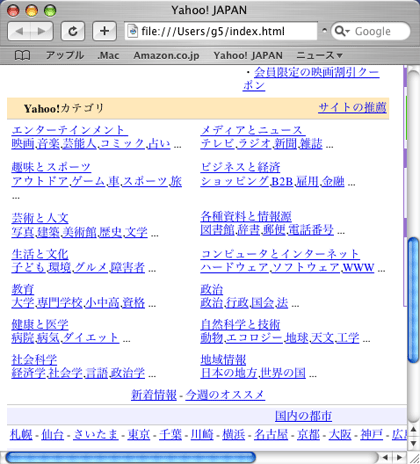The height and width of the screenshot is (464, 420).
Task: Open the Amazon.co.jp bookmark
Action: [166, 55]
